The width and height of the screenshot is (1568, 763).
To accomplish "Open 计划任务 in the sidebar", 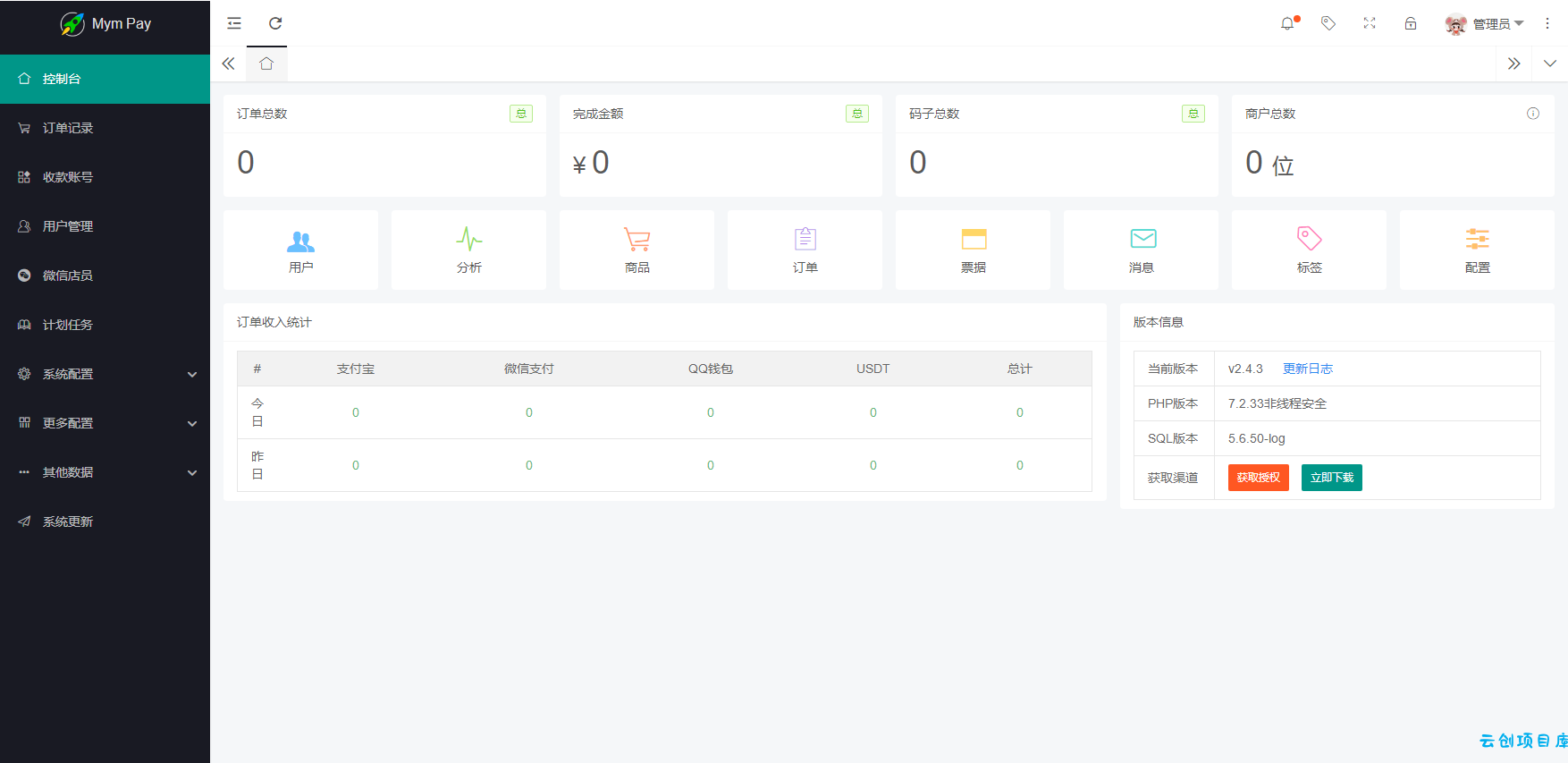I will (x=105, y=325).
